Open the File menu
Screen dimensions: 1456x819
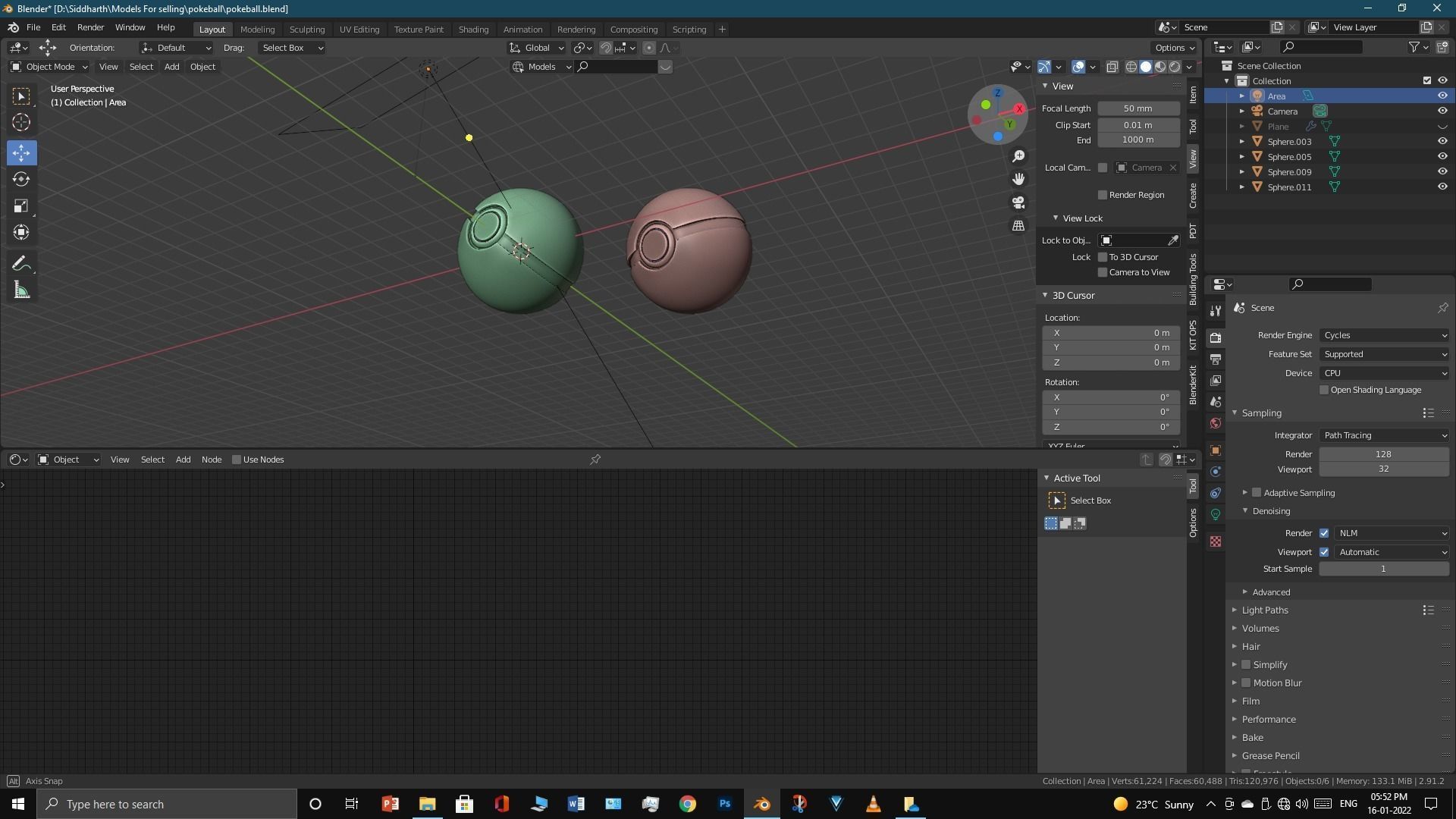point(33,27)
